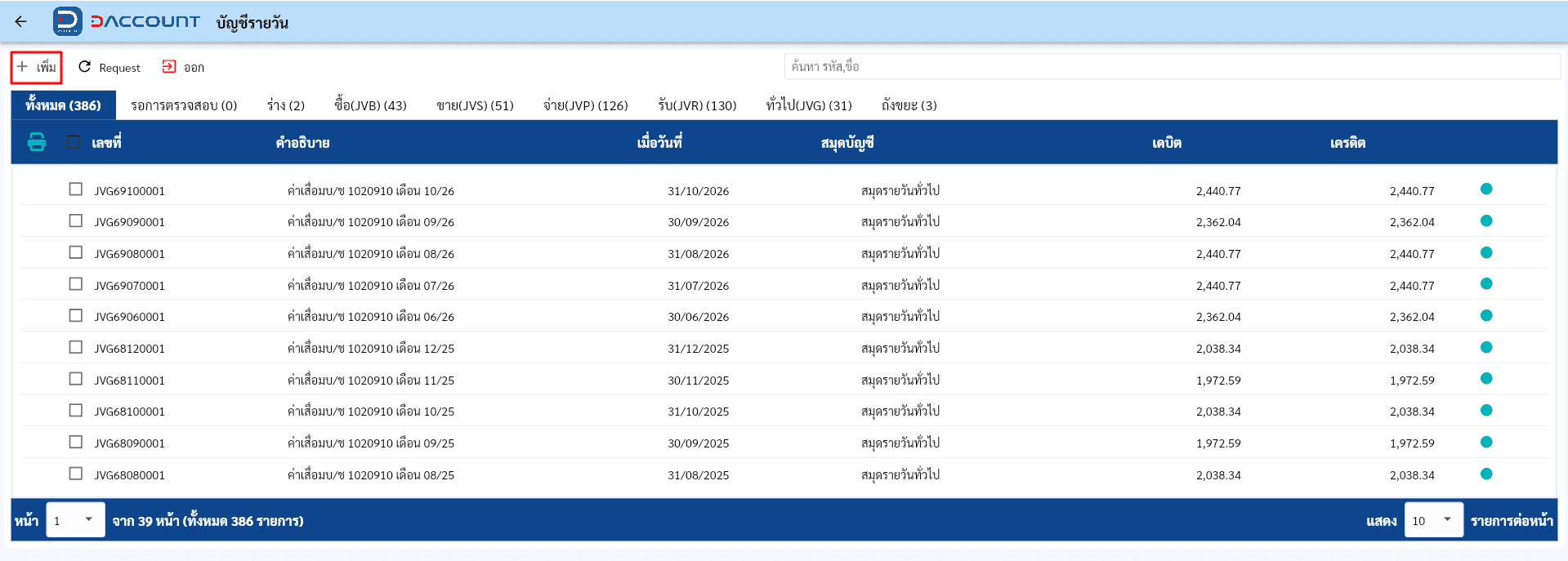Screen dimensions: 1568x561
Task: Check the box for JVG69060001
Action: (x=76, y=315)
